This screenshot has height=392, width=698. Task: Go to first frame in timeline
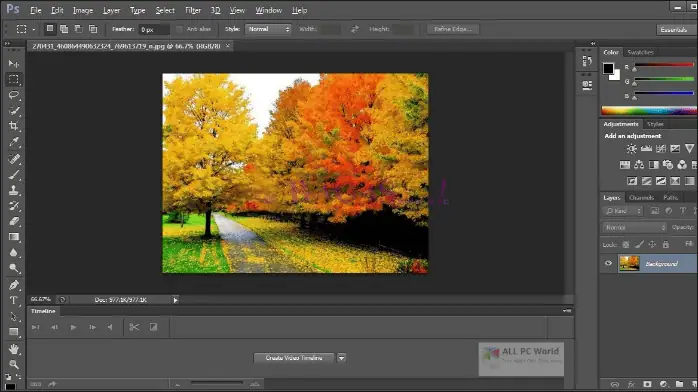[35, 327]
